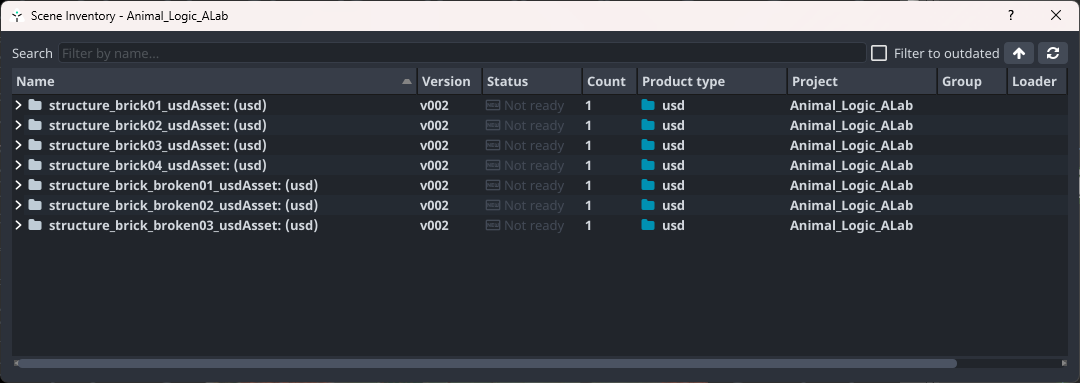The image size is (1080, 383).
Task: Sort by the Loader column header
Action: coord(1038,81)
